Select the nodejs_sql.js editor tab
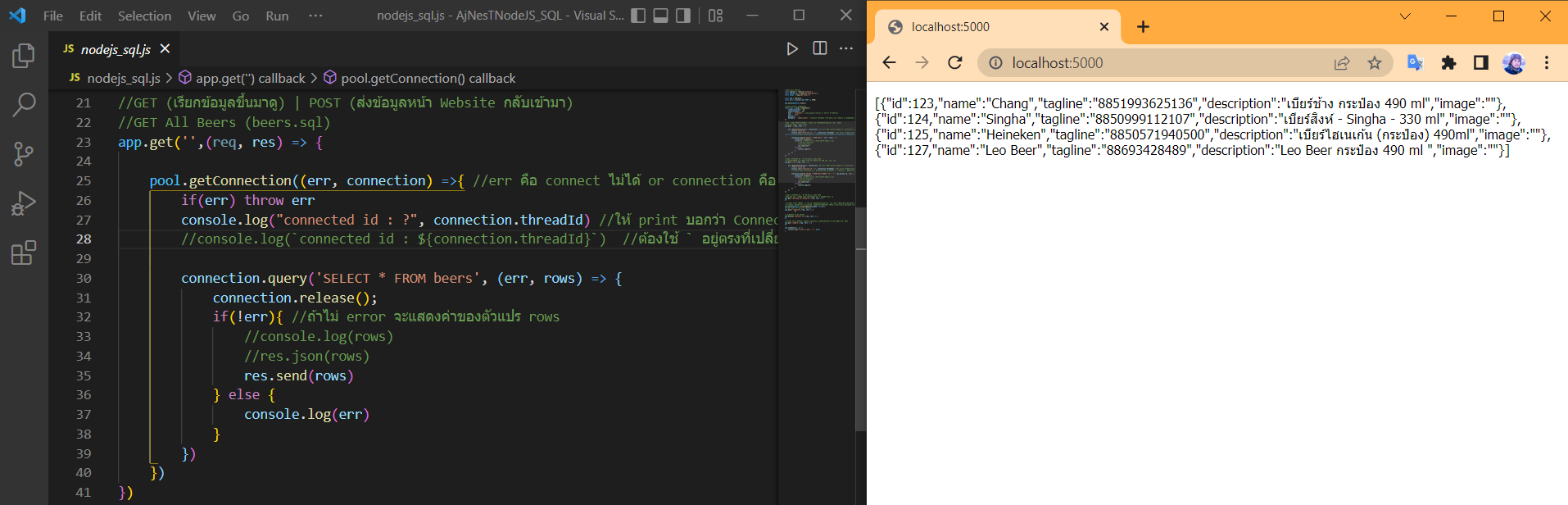The image size is (1568, 505). 116,49
